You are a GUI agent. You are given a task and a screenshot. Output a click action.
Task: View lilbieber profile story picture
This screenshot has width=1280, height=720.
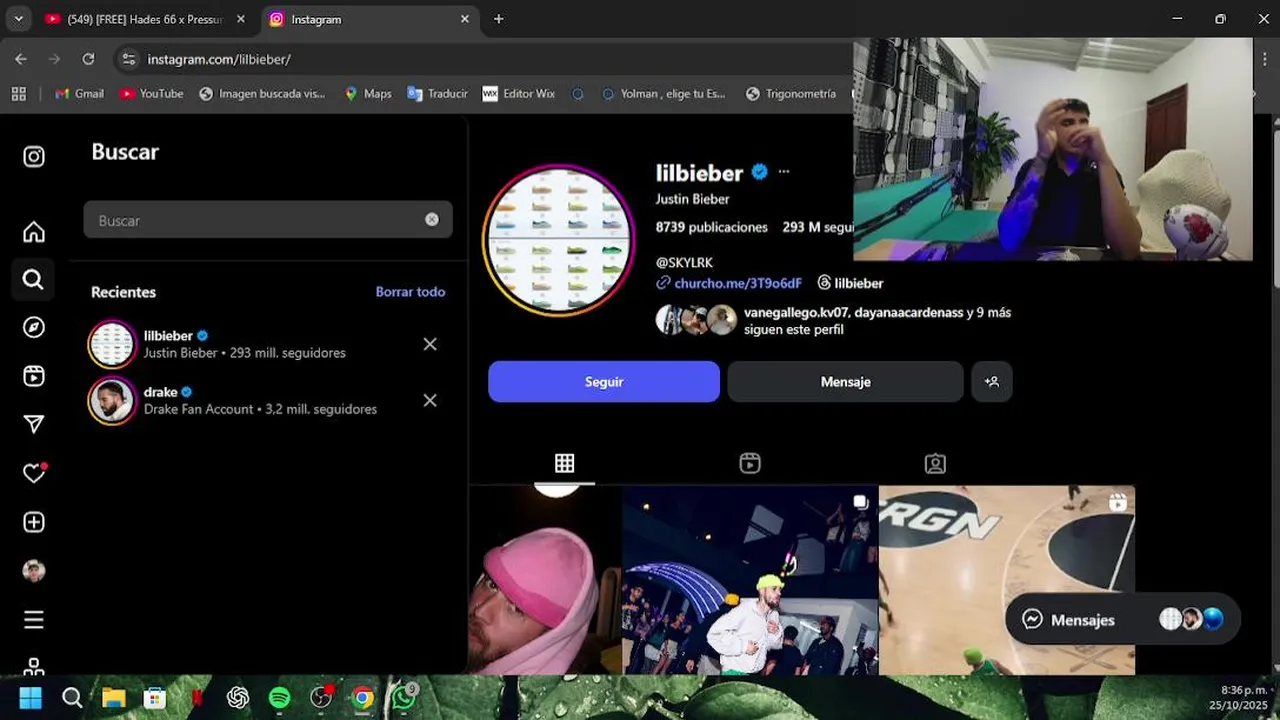[558, 241]
